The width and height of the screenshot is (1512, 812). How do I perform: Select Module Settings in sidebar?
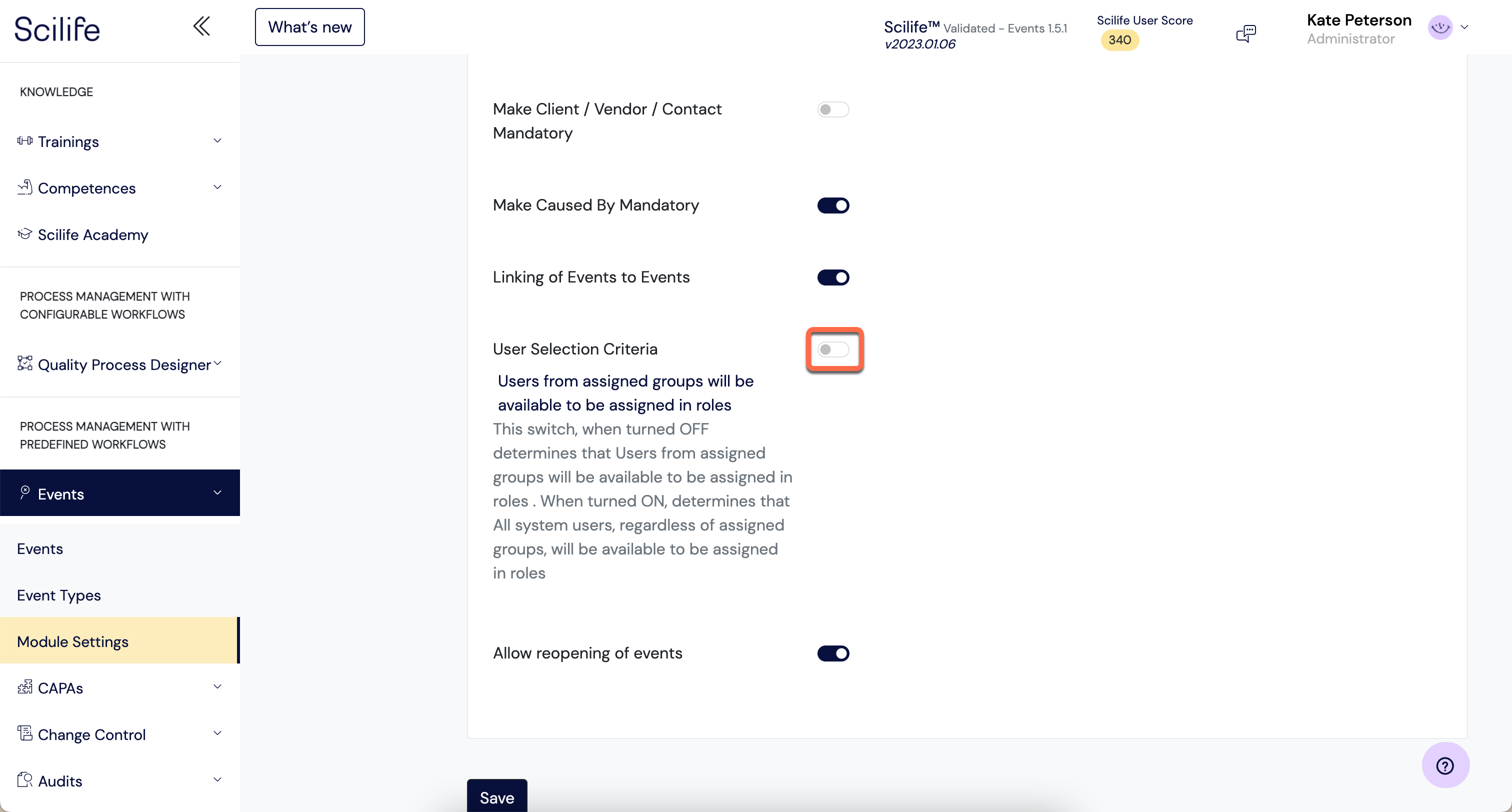tap(119, 641)
